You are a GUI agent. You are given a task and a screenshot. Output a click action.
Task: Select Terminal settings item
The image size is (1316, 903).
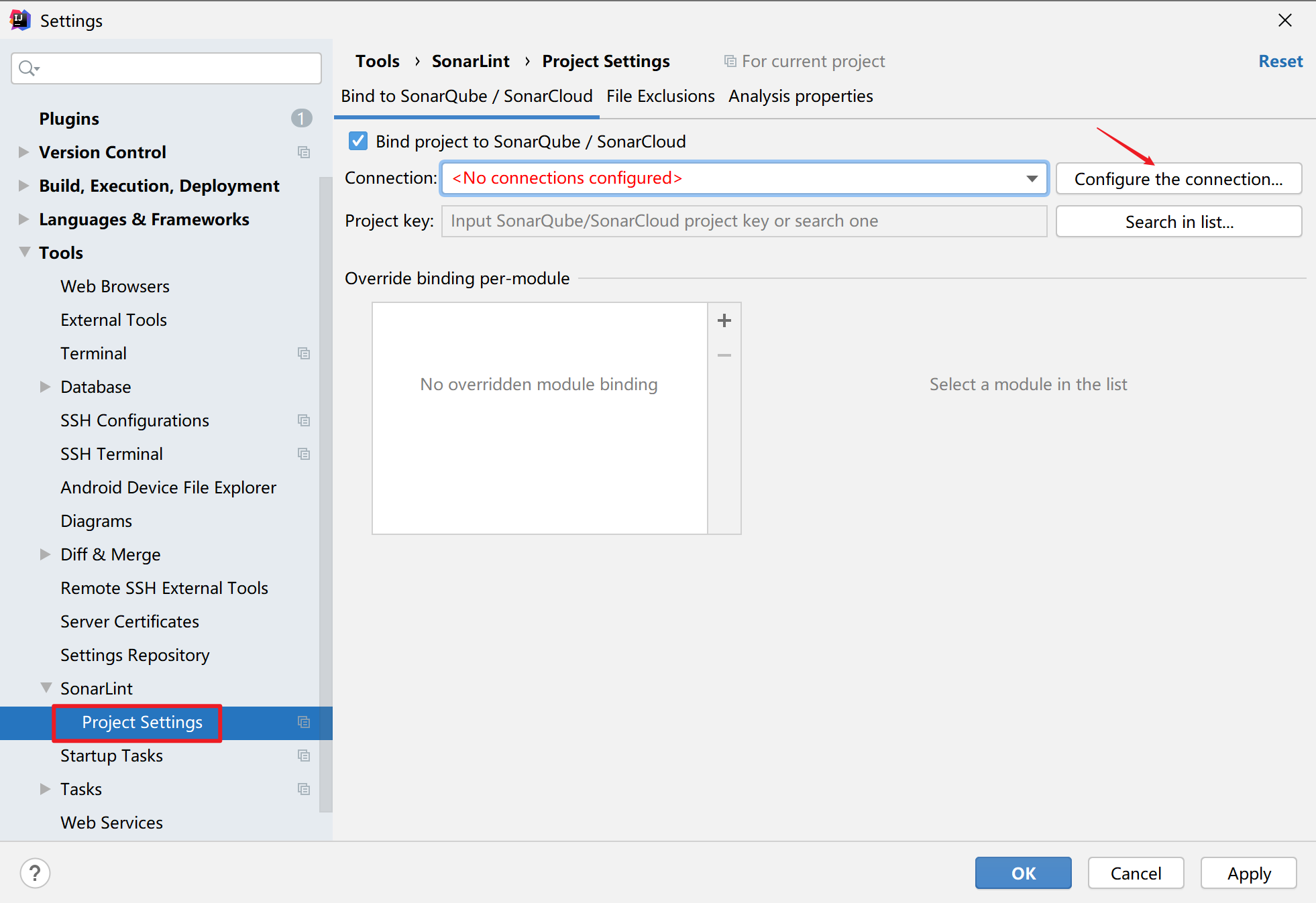point(93,353)
